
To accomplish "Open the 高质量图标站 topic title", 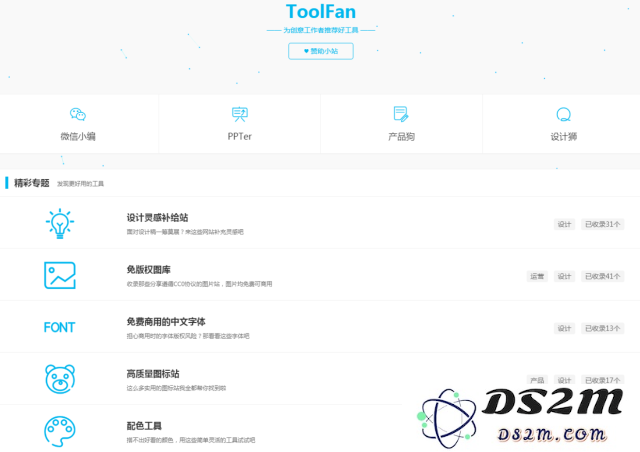I will tap(153, 374).
